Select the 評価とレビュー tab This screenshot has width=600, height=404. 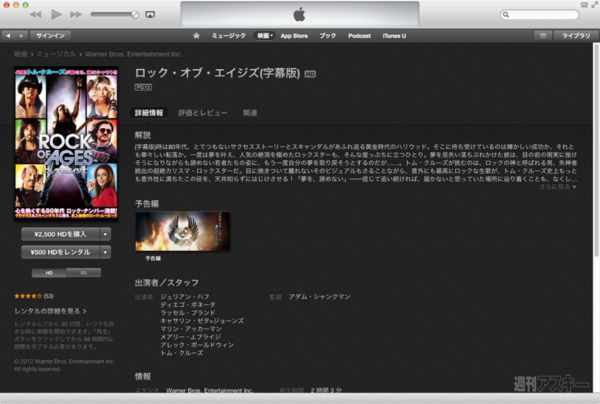(x=203, y=113)
